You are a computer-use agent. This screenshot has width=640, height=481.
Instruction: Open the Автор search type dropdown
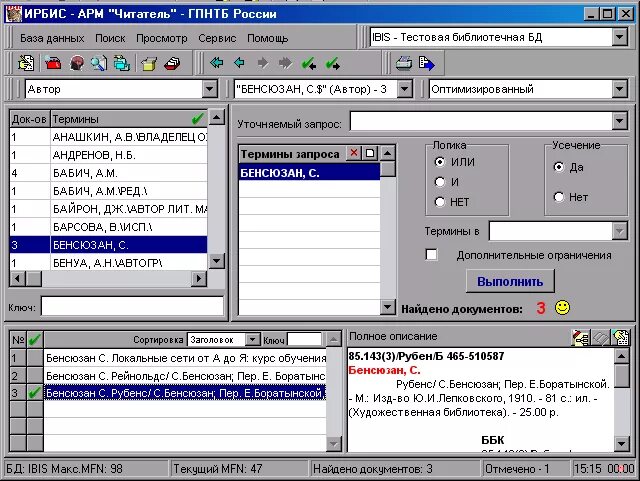point(209,89)
